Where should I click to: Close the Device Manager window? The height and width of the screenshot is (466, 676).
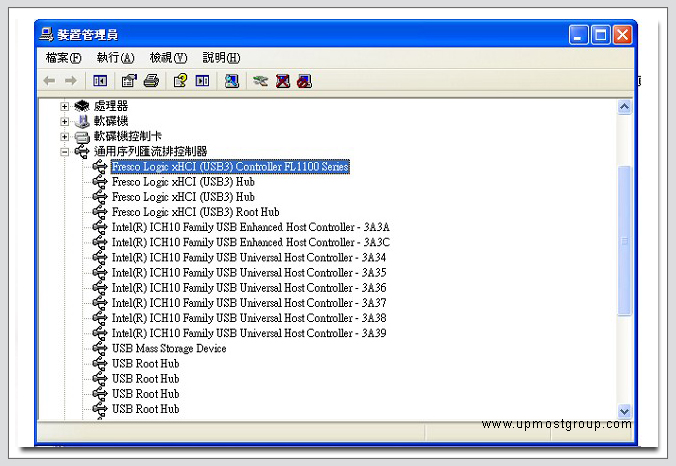pyautogui.click(x=623, y=35)
